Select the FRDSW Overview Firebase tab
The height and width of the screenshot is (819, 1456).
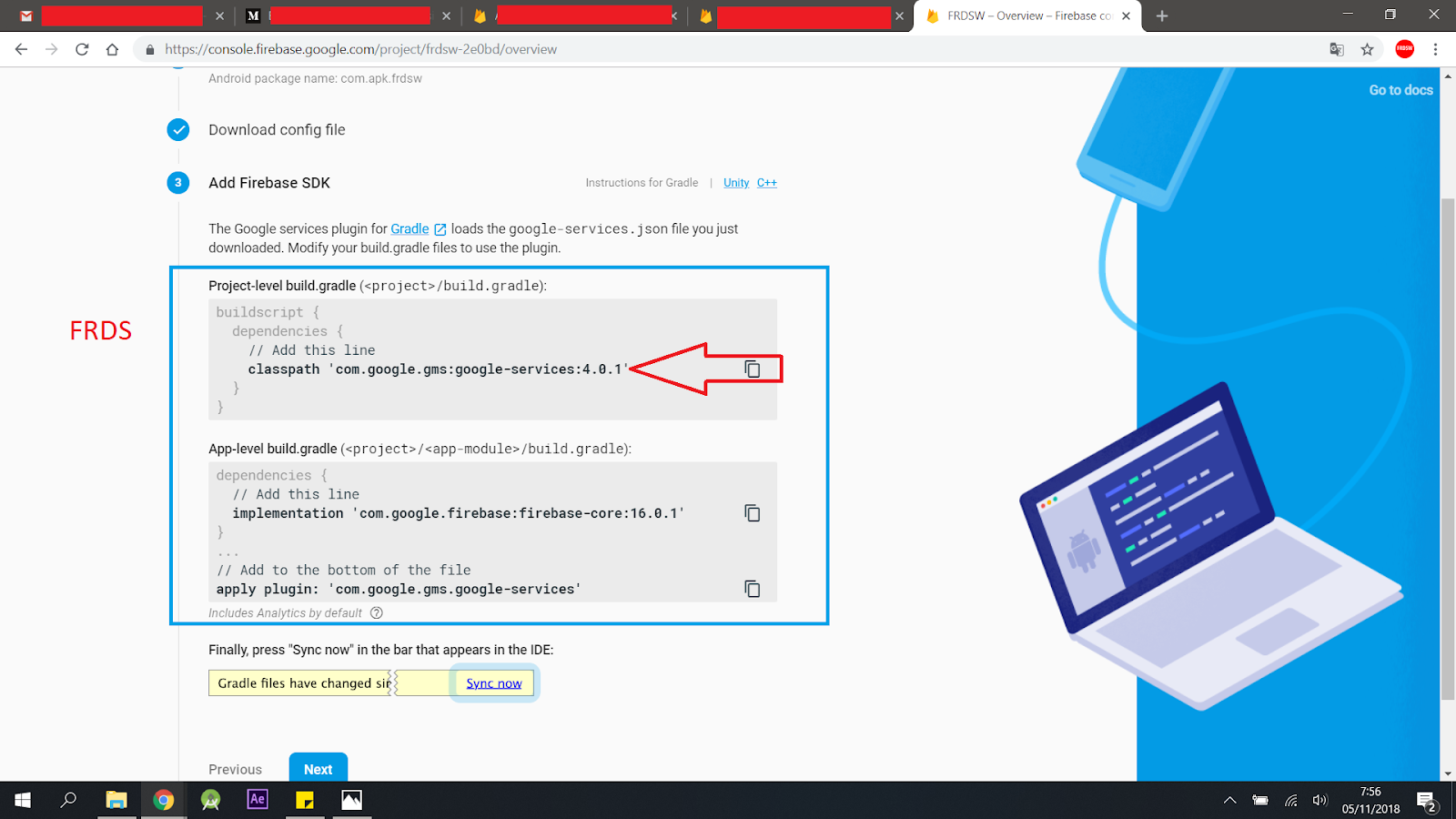coord(1028,15)
